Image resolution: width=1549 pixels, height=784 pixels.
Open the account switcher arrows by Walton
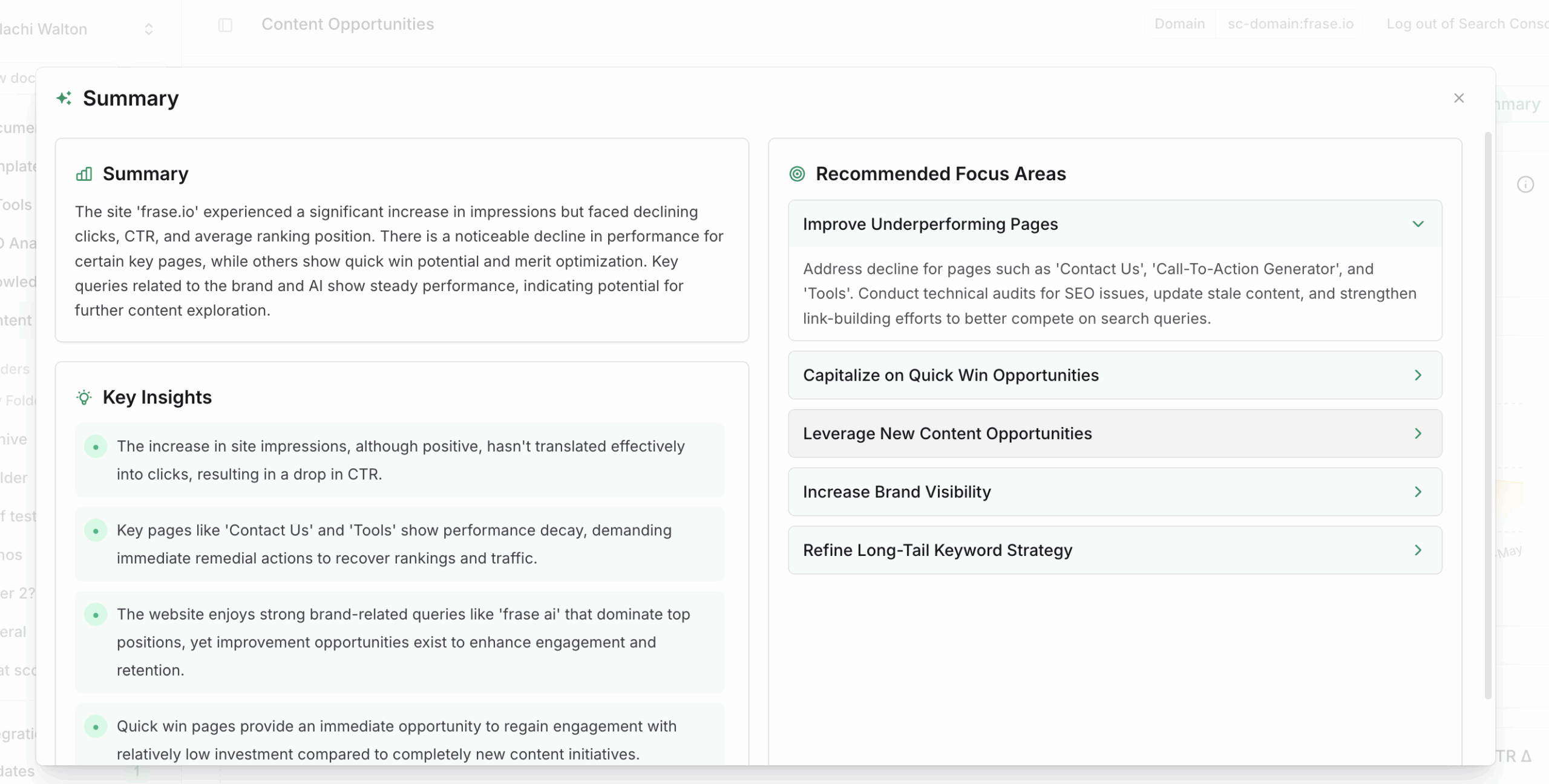click(149, 29)
